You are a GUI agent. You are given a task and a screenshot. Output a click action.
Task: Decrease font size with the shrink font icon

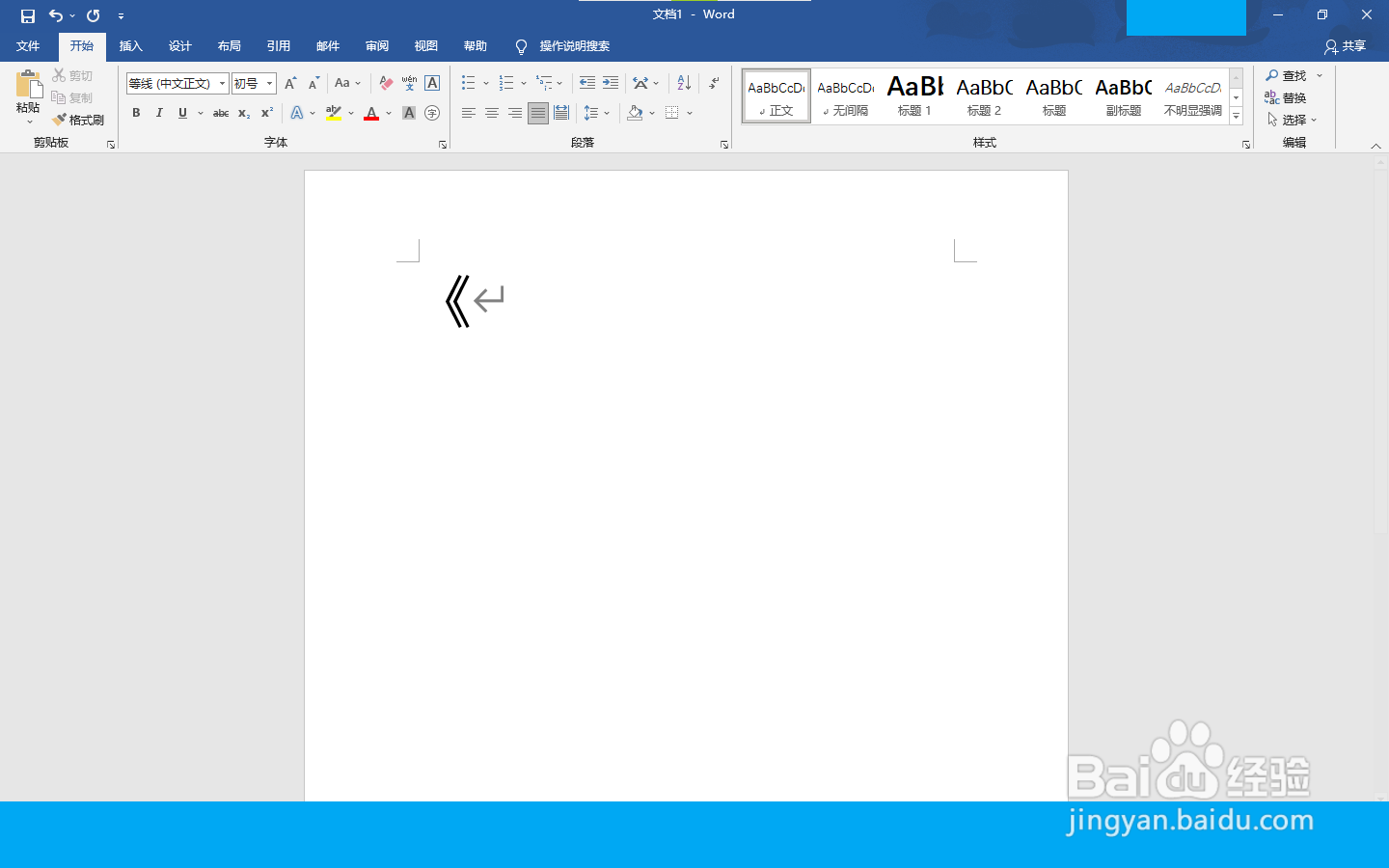pyautogui.click(x=313, y=83)
